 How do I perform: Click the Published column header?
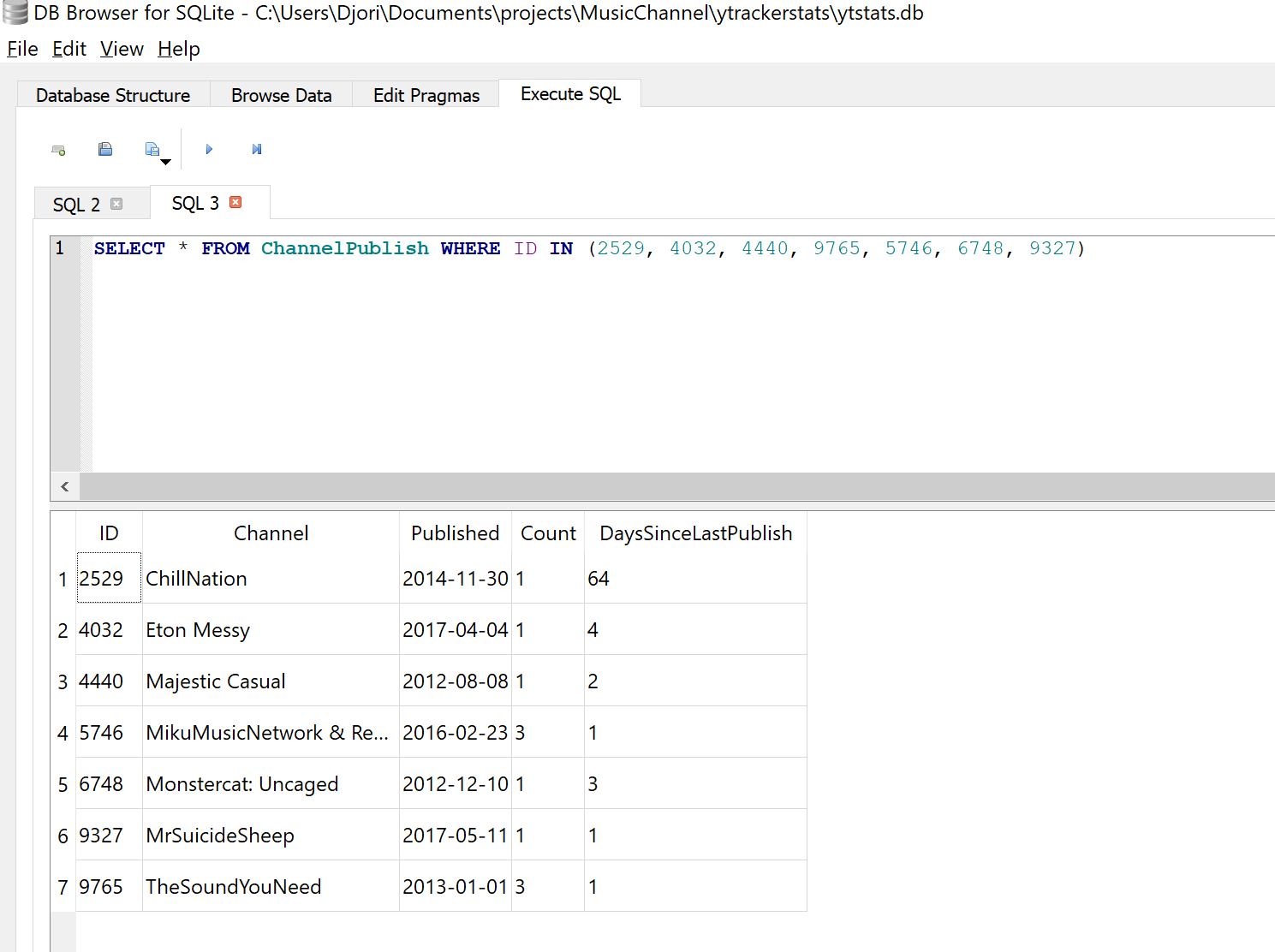(456, 533)
